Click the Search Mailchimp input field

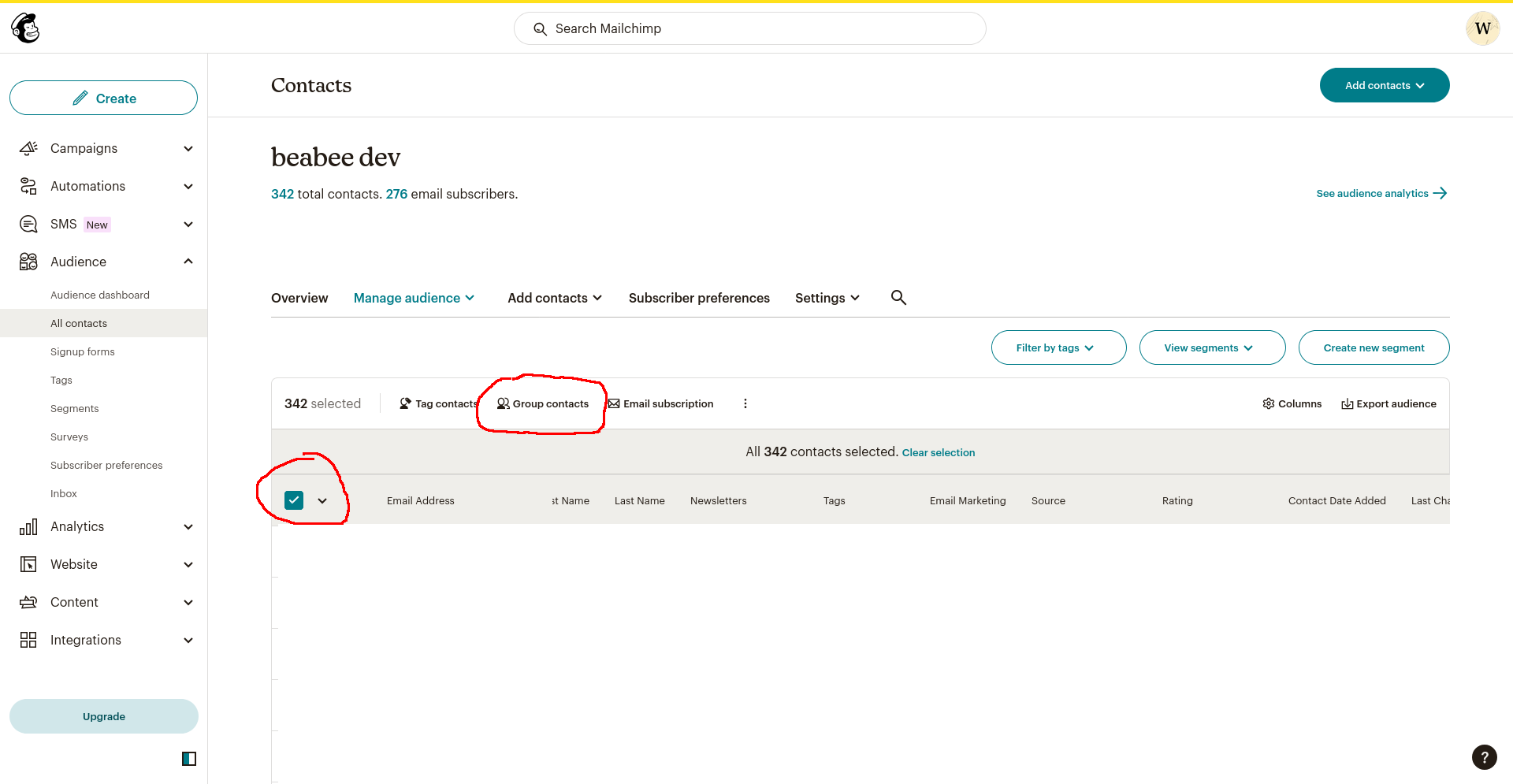point(749,28)
